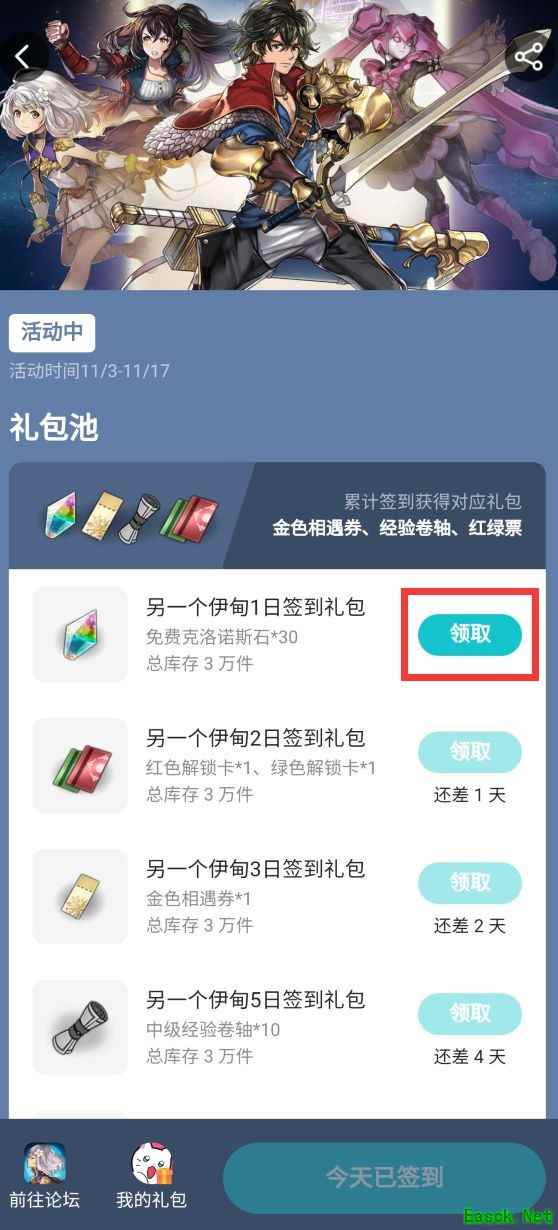Tap the gift pool banner with item icons
558x1230 pixels.
278,516
